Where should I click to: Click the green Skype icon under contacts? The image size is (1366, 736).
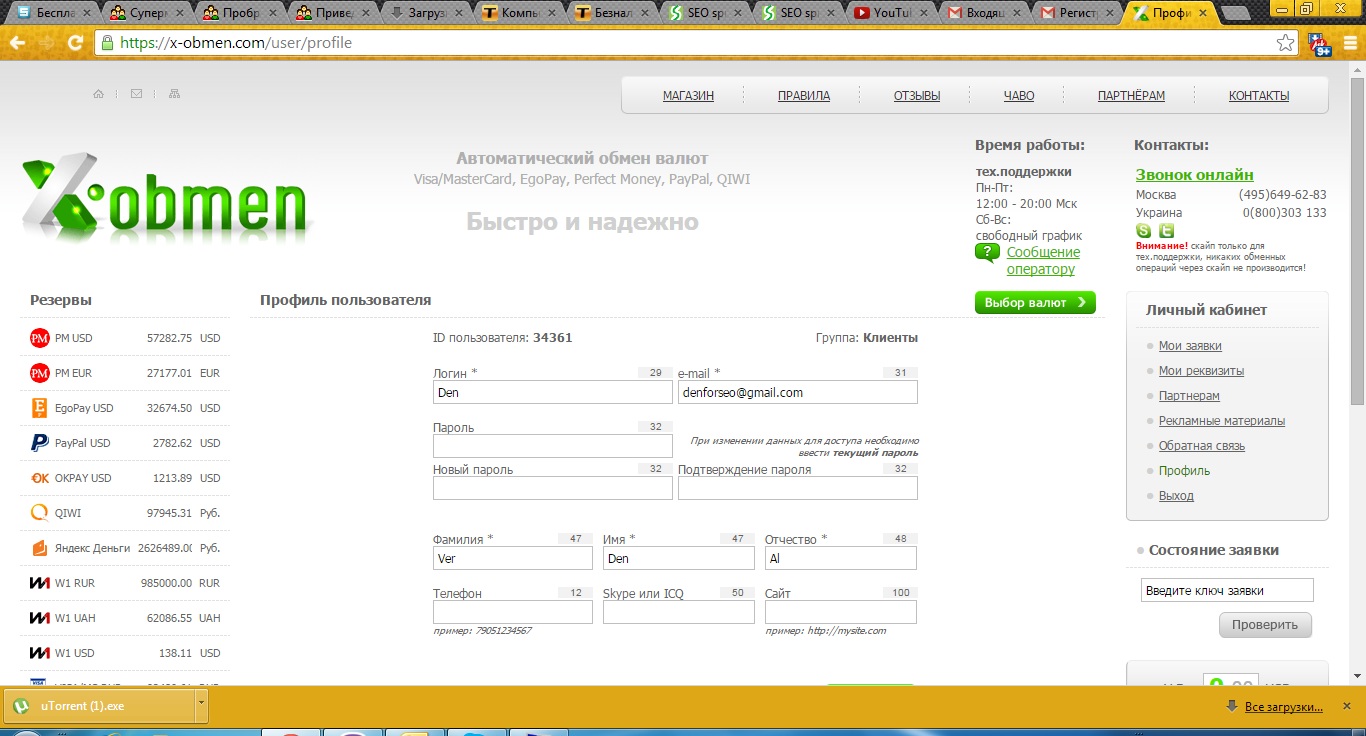(1144, 231)
